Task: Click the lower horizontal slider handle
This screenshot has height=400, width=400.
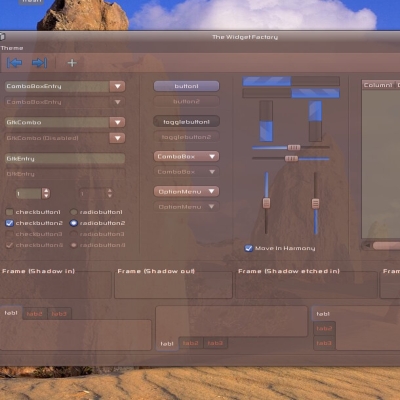Action: coord(291,159)
